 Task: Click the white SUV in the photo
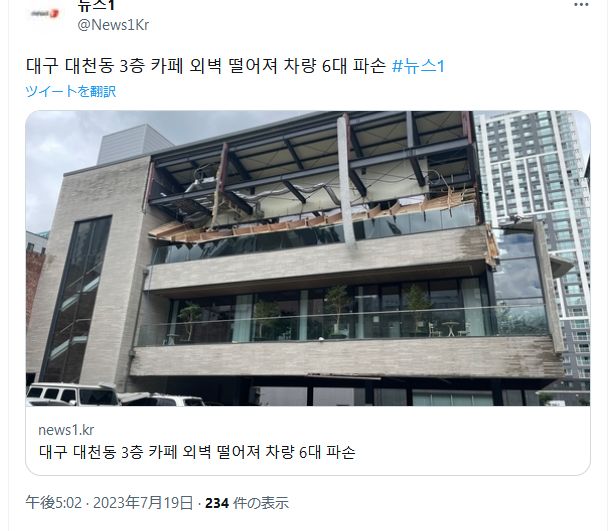coord(72,394)
